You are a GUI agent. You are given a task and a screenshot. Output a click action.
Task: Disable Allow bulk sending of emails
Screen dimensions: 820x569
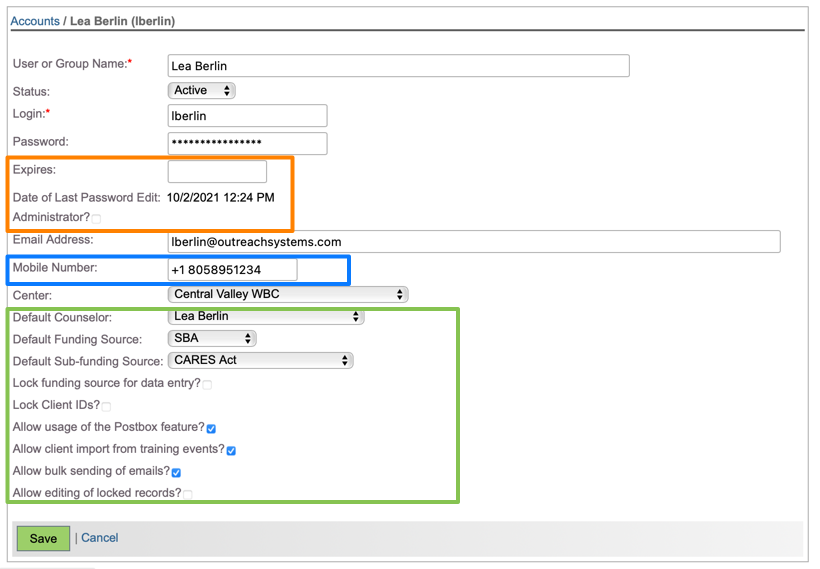(x=176, y=472)
